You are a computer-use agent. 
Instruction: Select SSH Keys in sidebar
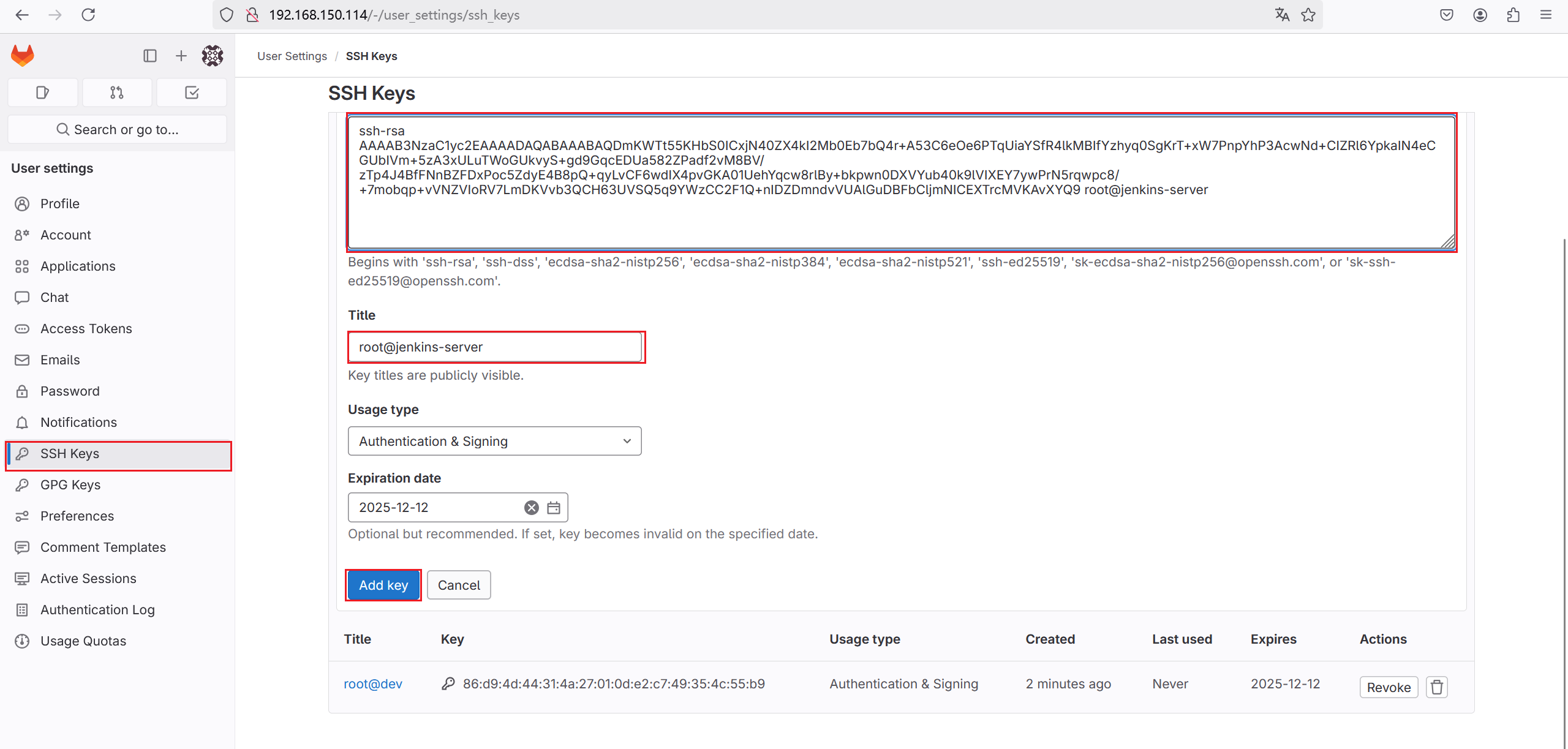118,454
